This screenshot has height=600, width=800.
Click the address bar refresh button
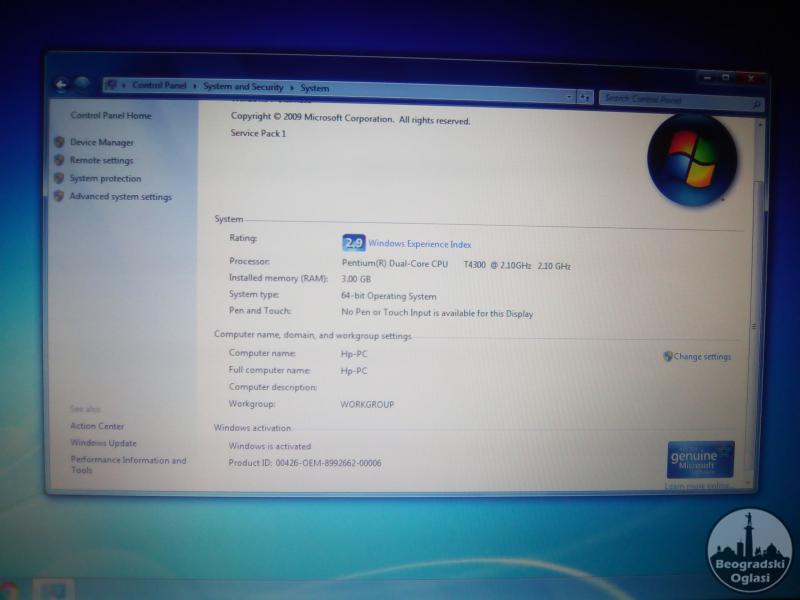click(x=585, y=97)
